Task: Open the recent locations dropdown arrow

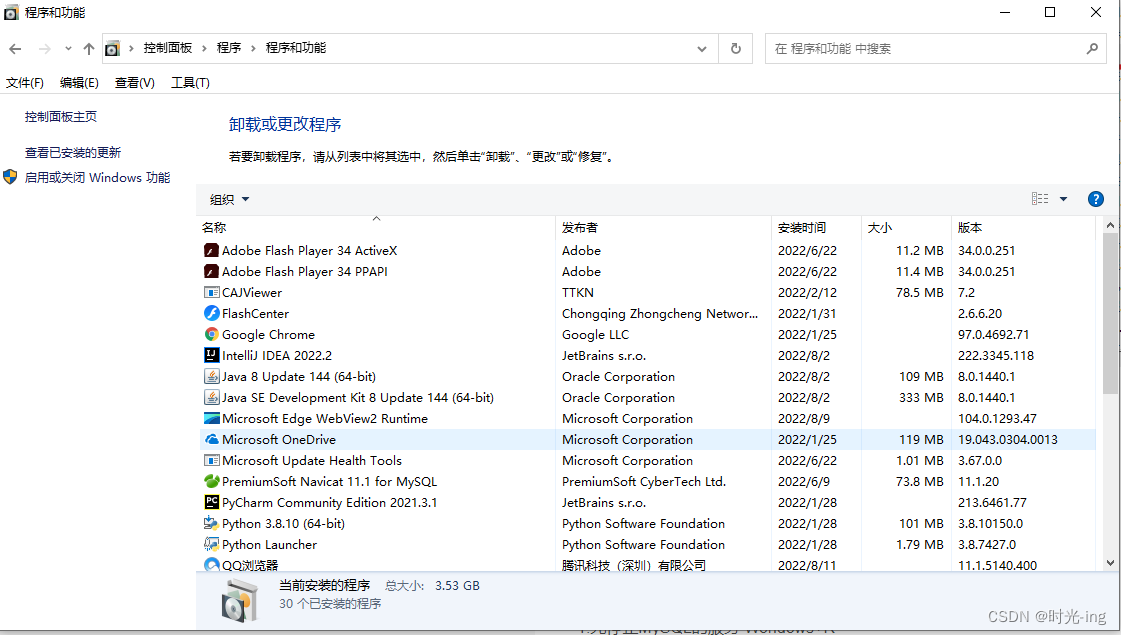Action: pos(68,49)
